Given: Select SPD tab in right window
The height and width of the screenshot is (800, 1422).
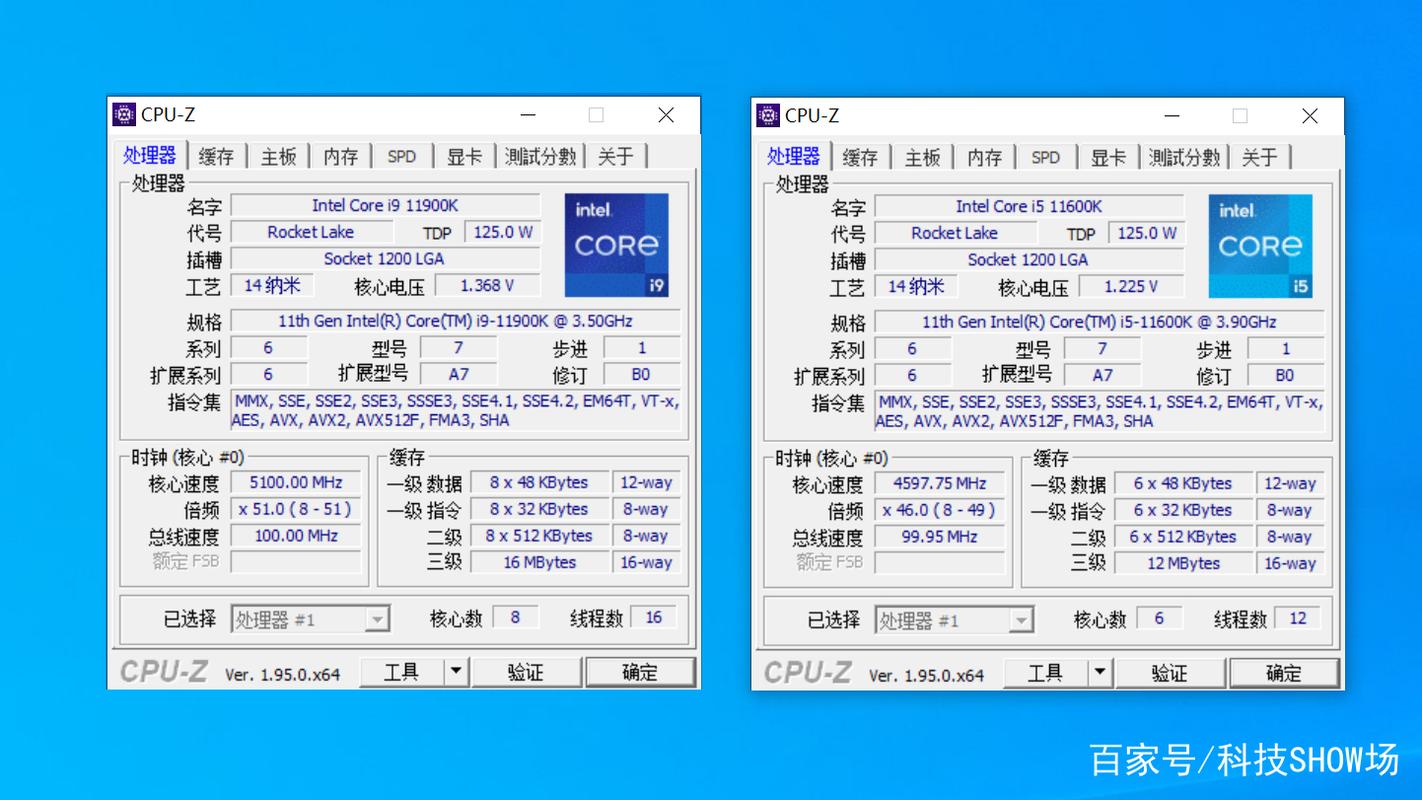Looking at the screenshot, I should [x=1046, y=157].
